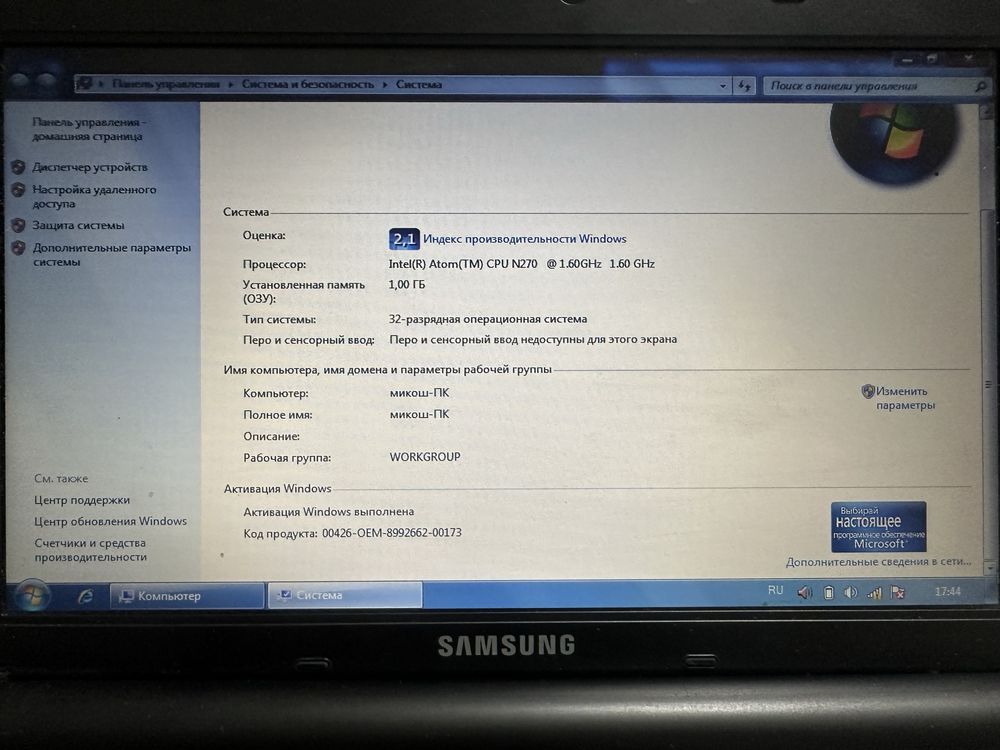Click the shield icon beside Настройка удаленного доступа
1000x750 pixels.
(x=18, y=190)
